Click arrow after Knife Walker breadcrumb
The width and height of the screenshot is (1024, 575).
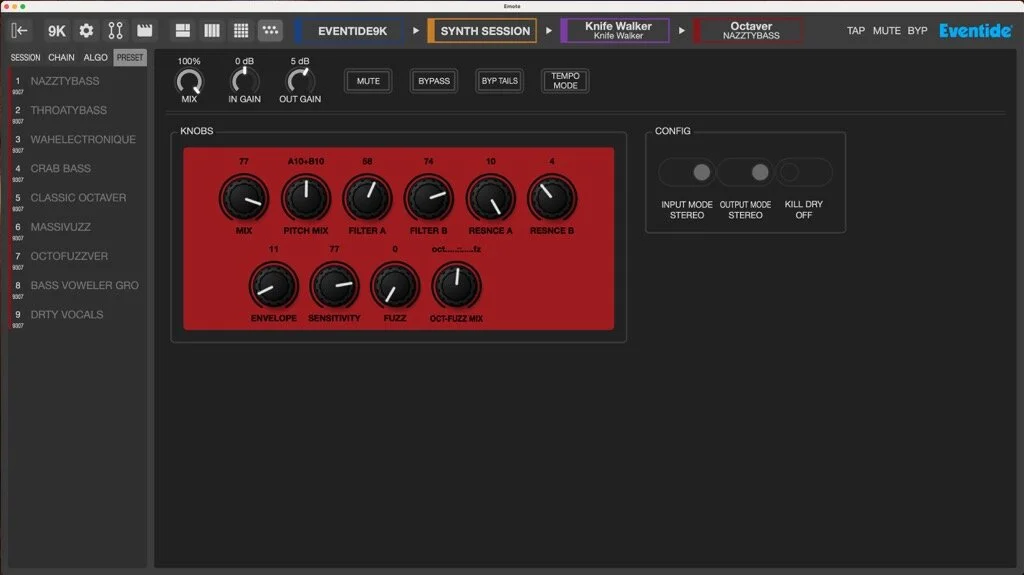(682, 31)
